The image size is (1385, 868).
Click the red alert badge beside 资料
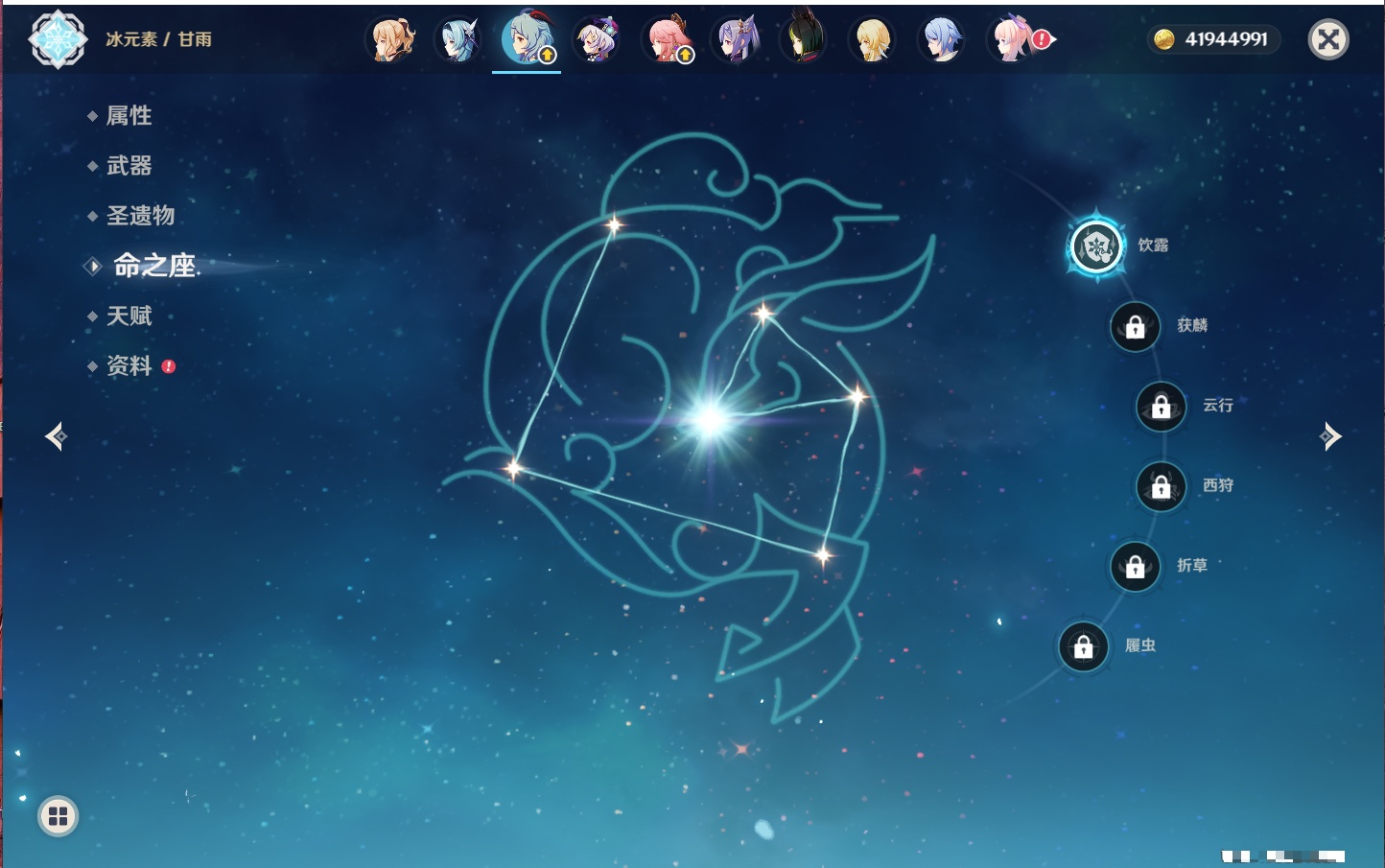169,366
